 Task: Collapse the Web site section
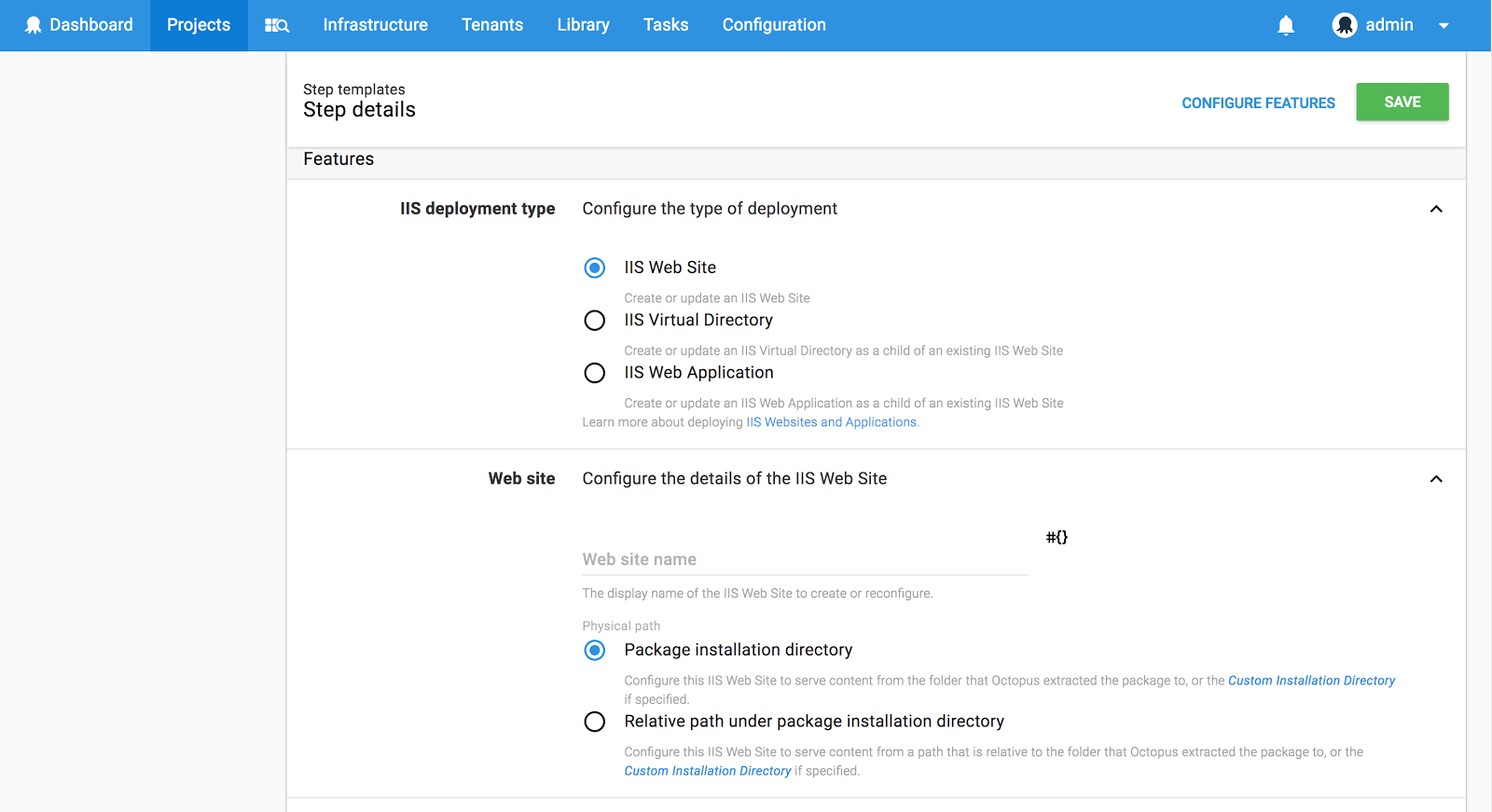[x=1436, y=479]
